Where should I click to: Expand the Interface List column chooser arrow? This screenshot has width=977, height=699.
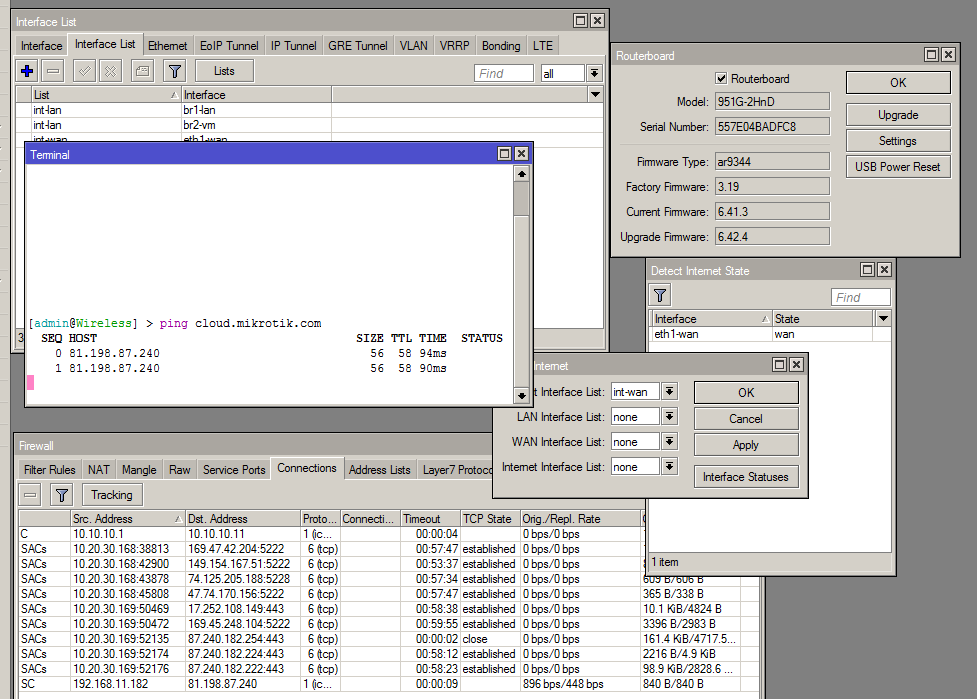(595, 95)
